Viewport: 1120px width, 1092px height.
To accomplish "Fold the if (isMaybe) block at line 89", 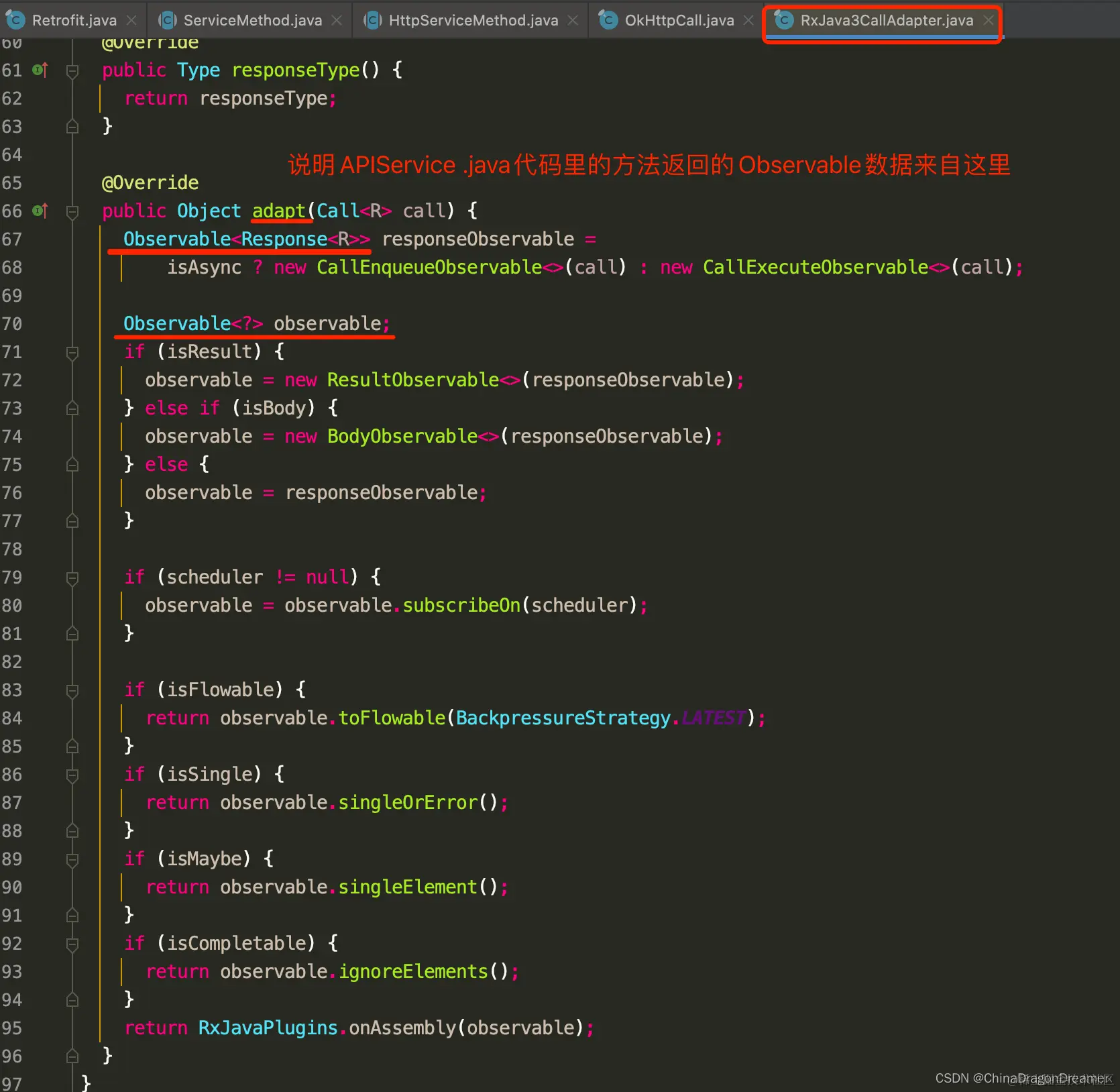I will (x=72, y=859).
